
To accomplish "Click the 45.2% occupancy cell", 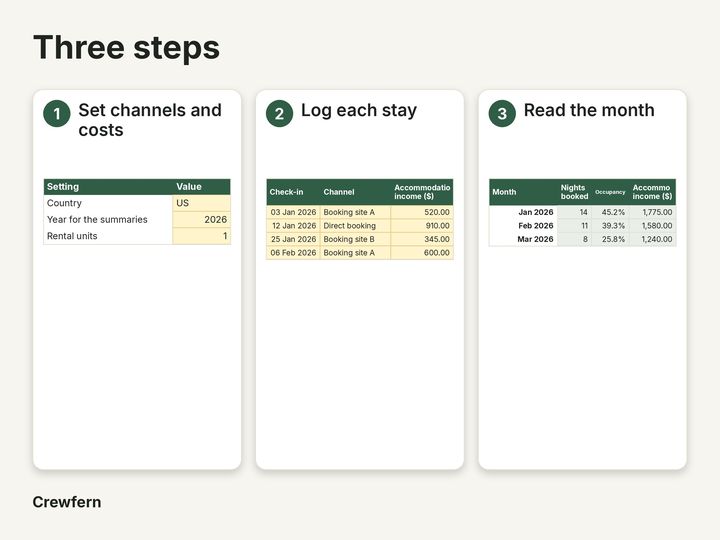I will [610, 212].
